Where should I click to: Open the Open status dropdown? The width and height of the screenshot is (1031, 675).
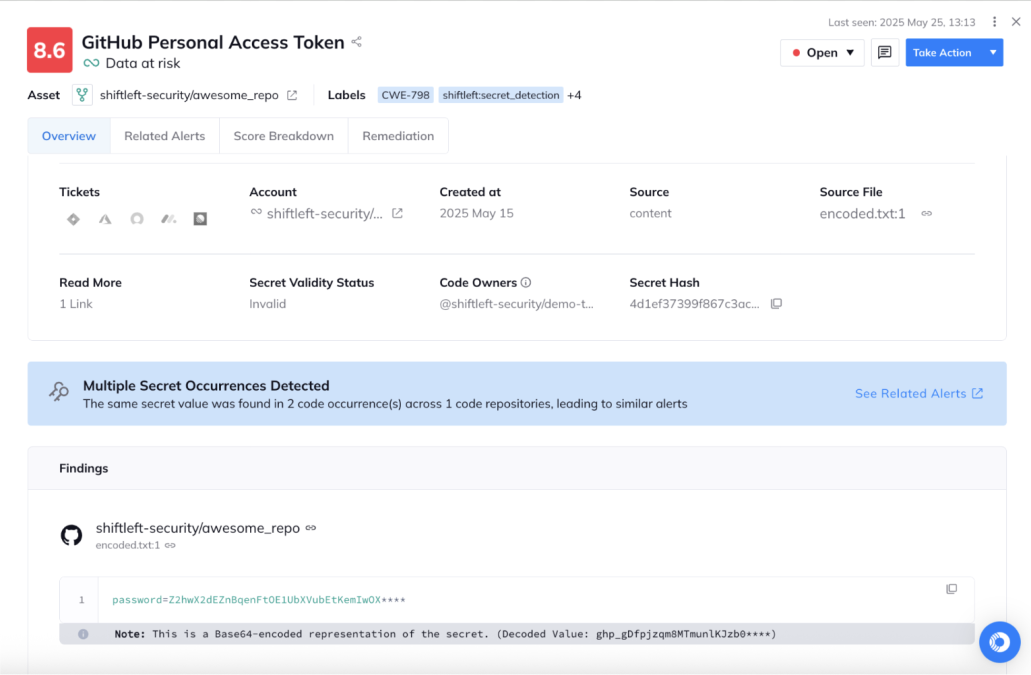tap(822, 53)
